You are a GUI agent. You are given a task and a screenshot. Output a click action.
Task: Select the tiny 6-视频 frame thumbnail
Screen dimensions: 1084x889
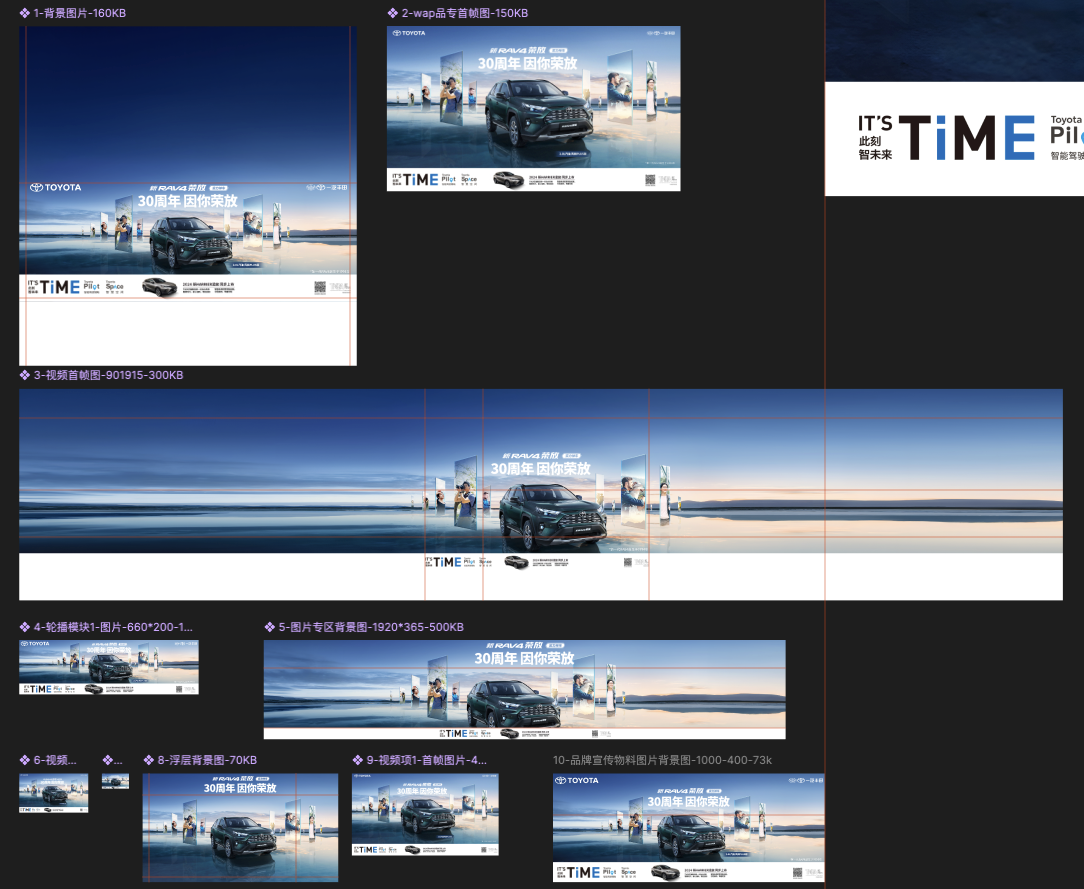click(x=53, y=792)
